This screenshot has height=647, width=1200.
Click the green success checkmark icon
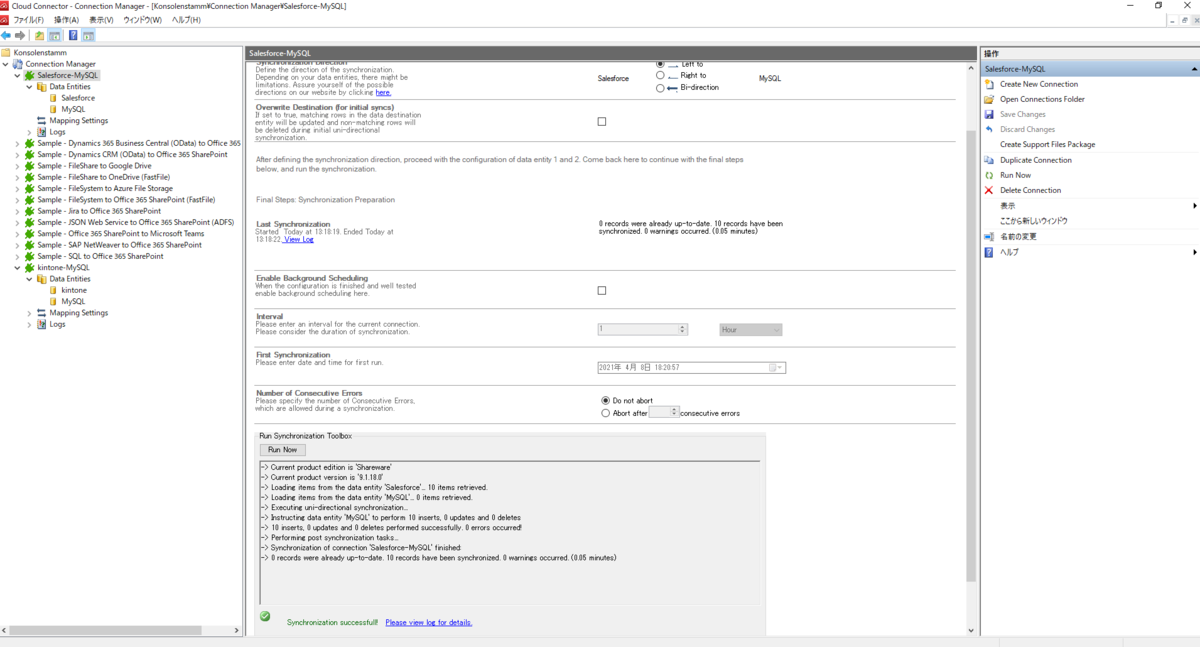pos(265,616)
